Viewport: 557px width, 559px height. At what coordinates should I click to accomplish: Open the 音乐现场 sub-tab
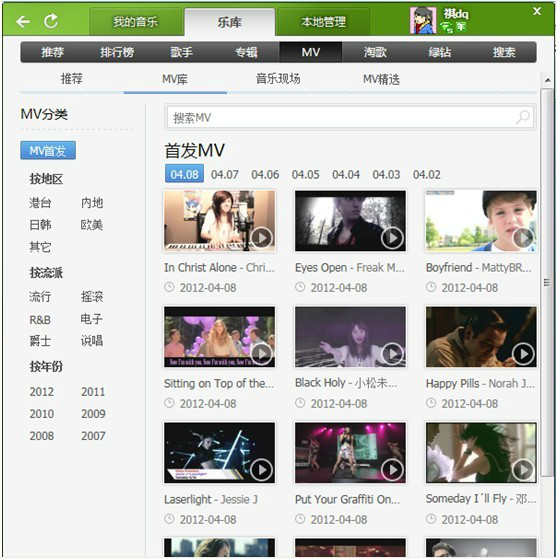pos(278,79)
